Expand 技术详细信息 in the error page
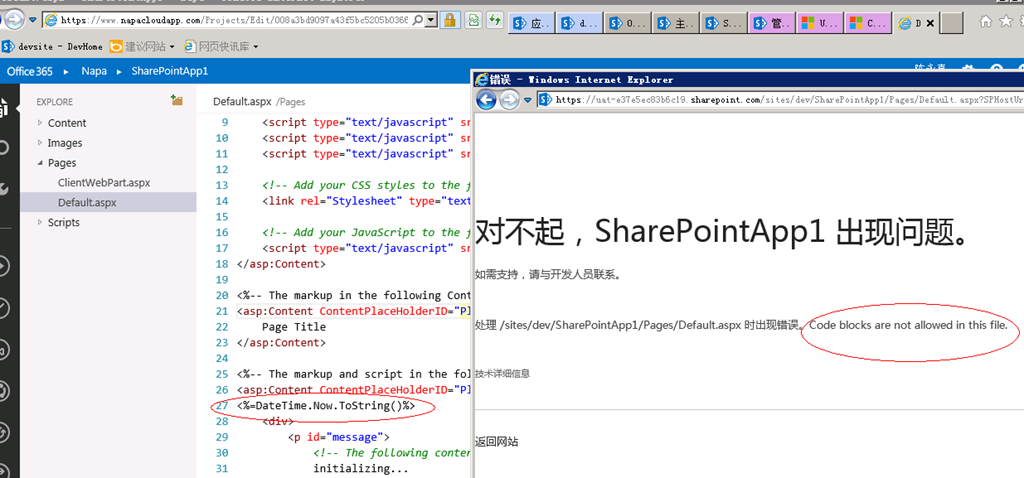 (502, 374)
